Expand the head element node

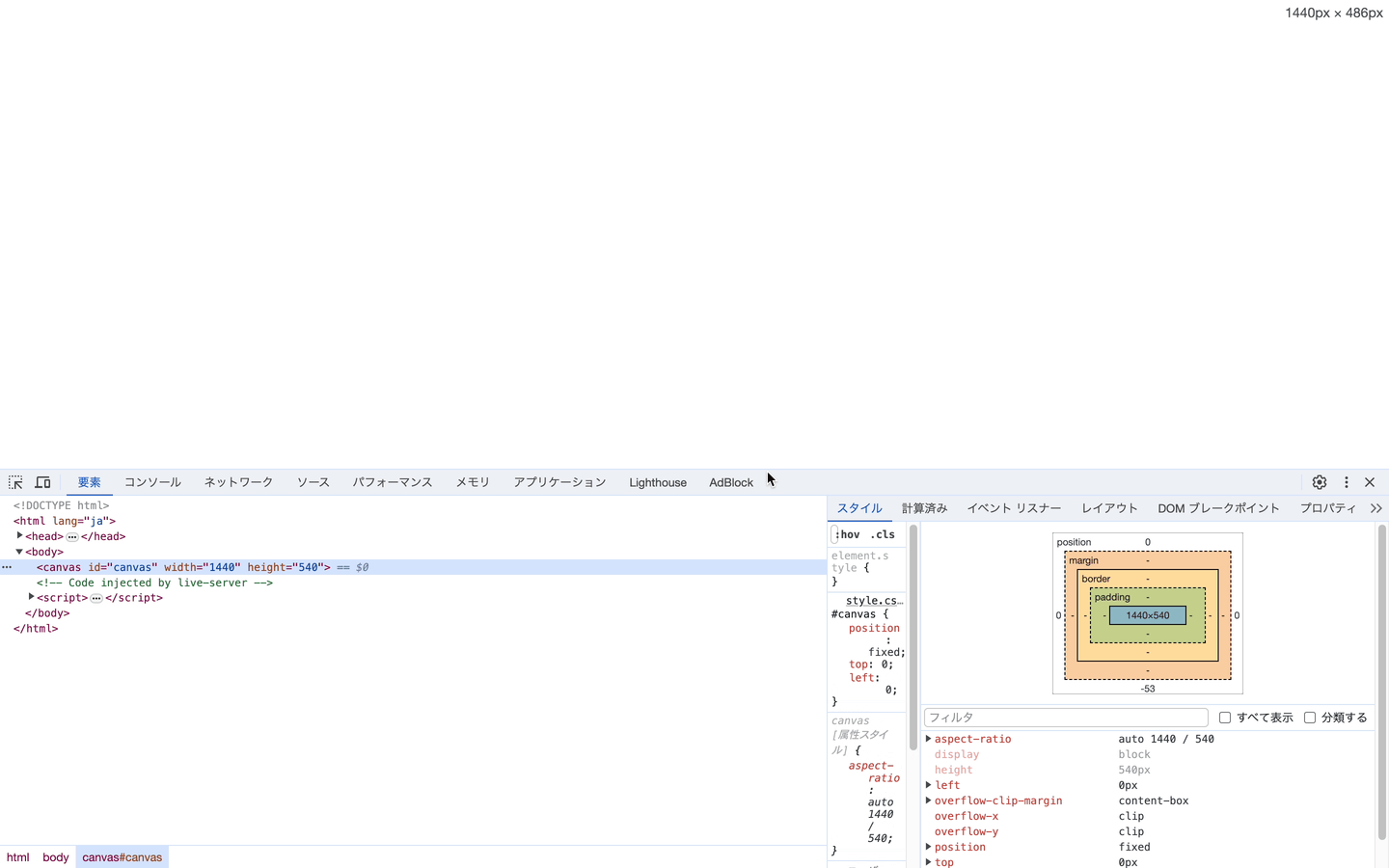19,535
